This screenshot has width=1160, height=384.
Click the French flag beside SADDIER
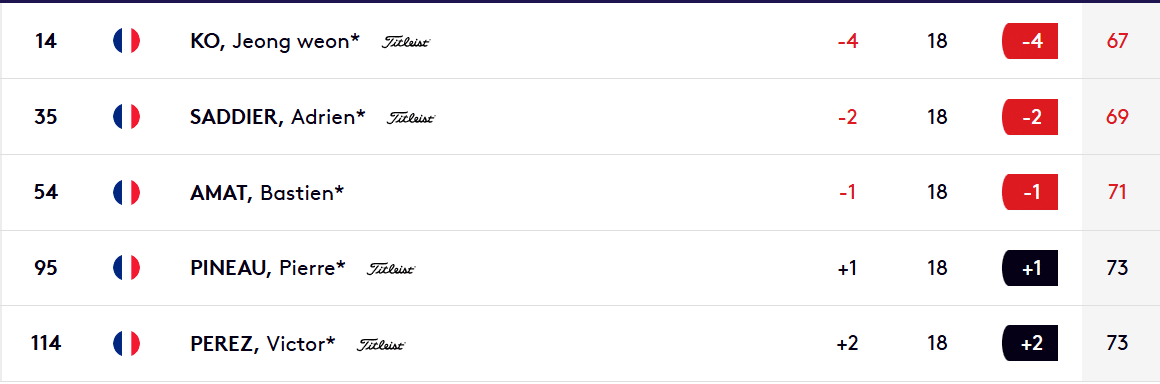coord(127,117)
